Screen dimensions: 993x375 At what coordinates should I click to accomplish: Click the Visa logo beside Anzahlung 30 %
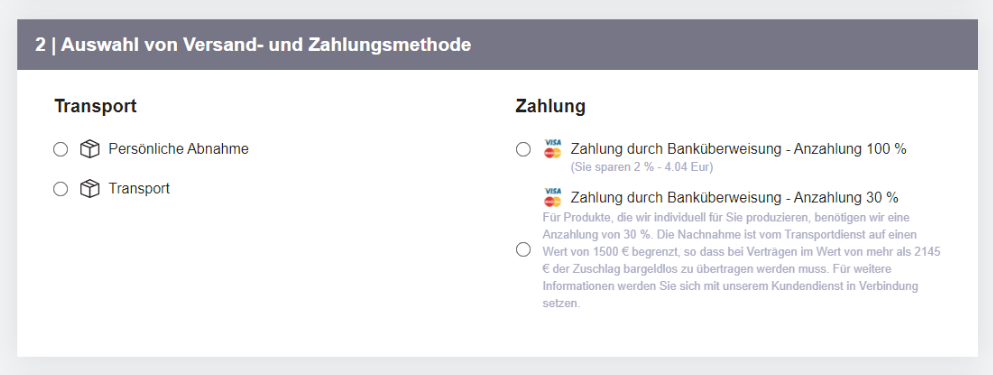coord(553,191)
